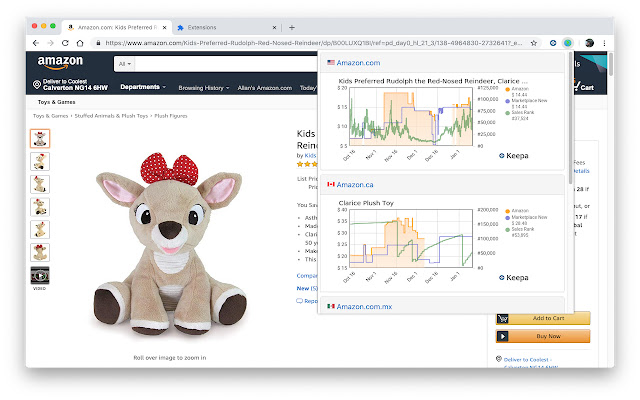Screen dimensions: 640x400
Task: Click the browser reload page icon
Action: click(x=66, y=43)
